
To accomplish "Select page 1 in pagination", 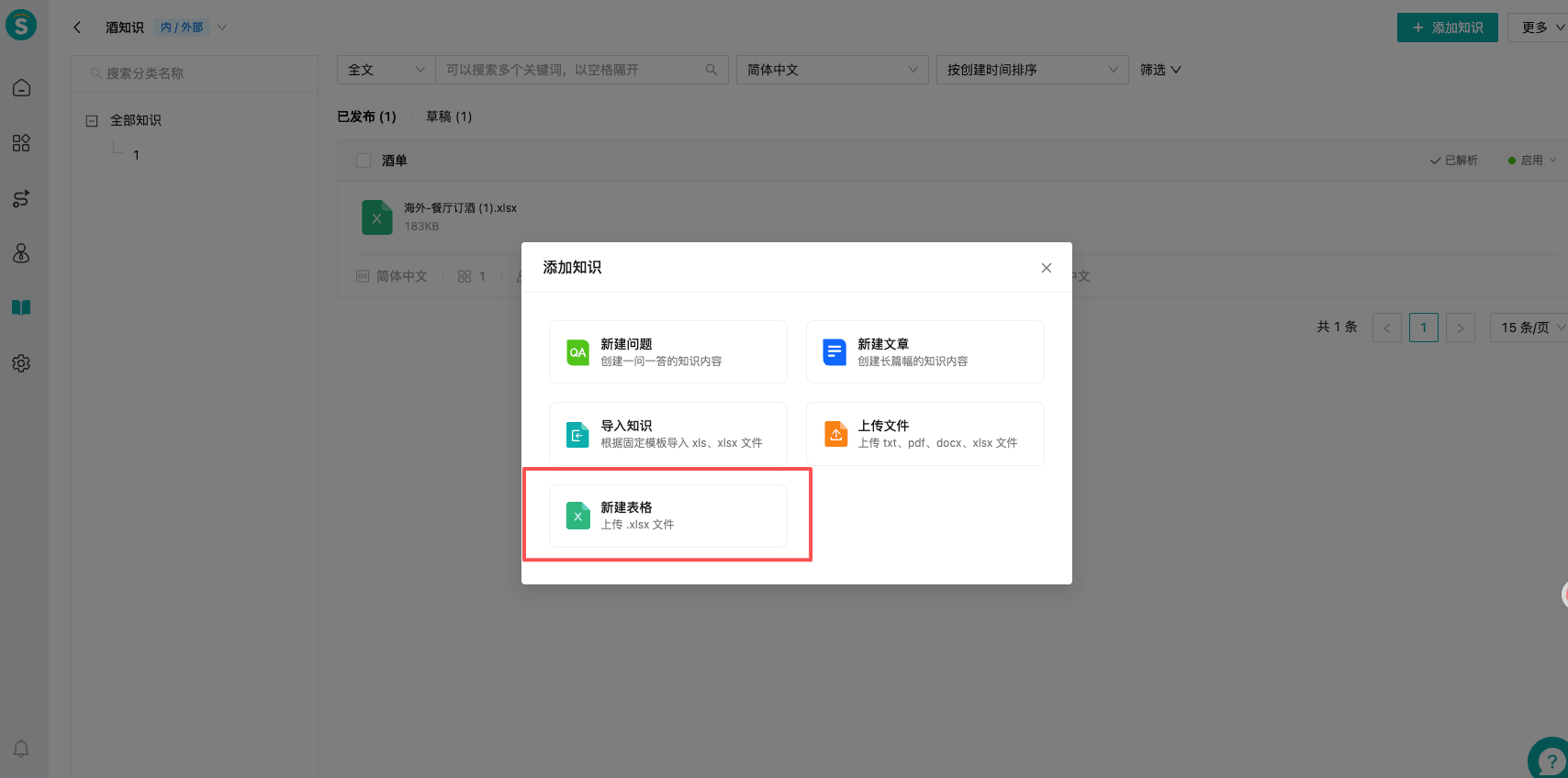I will point(1424,328).
